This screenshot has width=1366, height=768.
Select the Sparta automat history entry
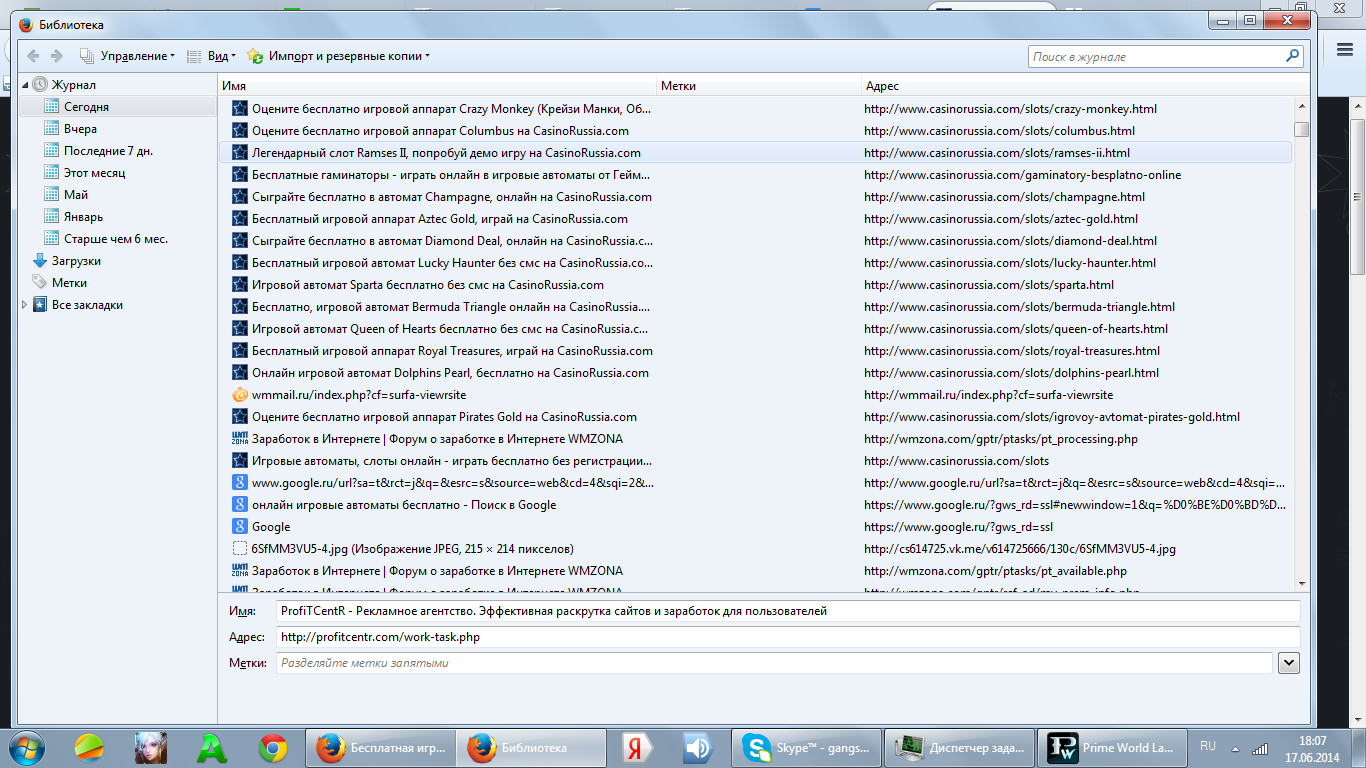(755, 285)
